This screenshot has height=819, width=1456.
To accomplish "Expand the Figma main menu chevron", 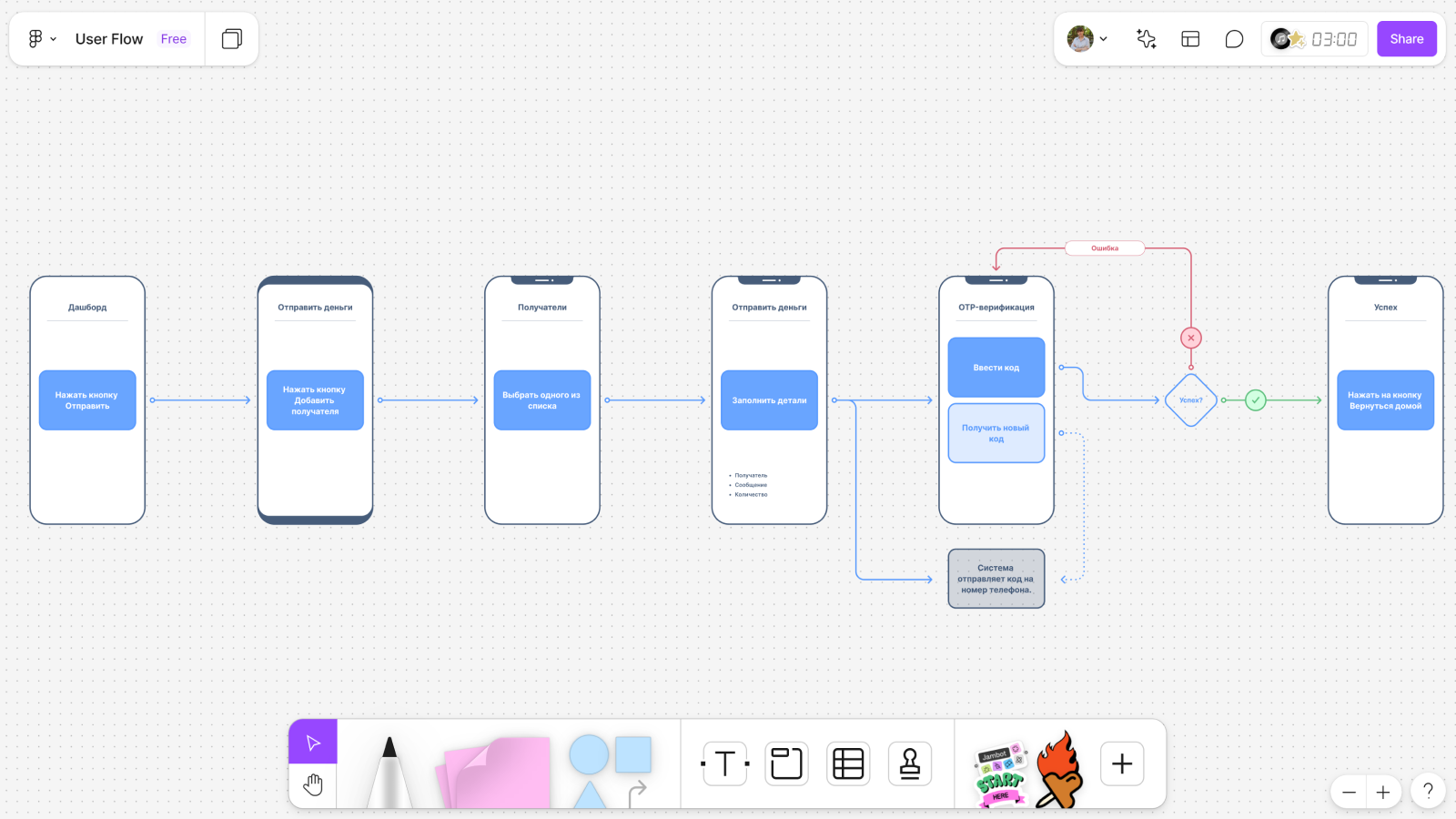I will pos(53,39).
